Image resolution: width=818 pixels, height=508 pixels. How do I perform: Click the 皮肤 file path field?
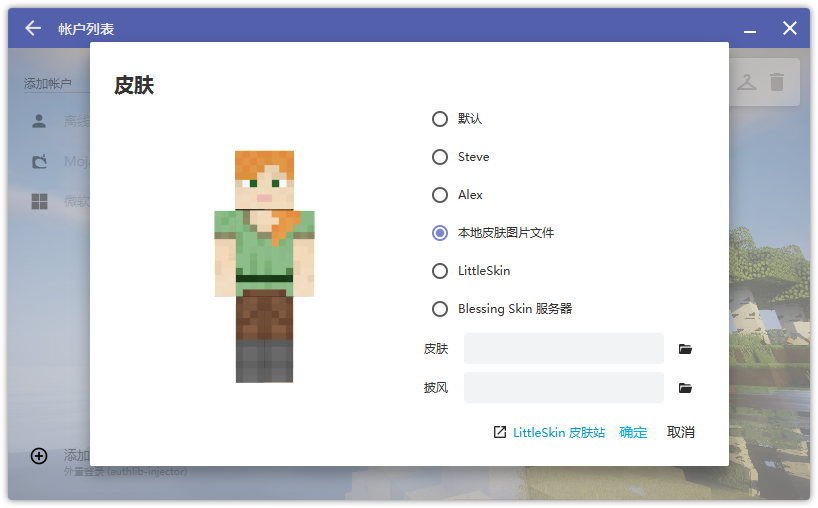[x=563, y=349]
